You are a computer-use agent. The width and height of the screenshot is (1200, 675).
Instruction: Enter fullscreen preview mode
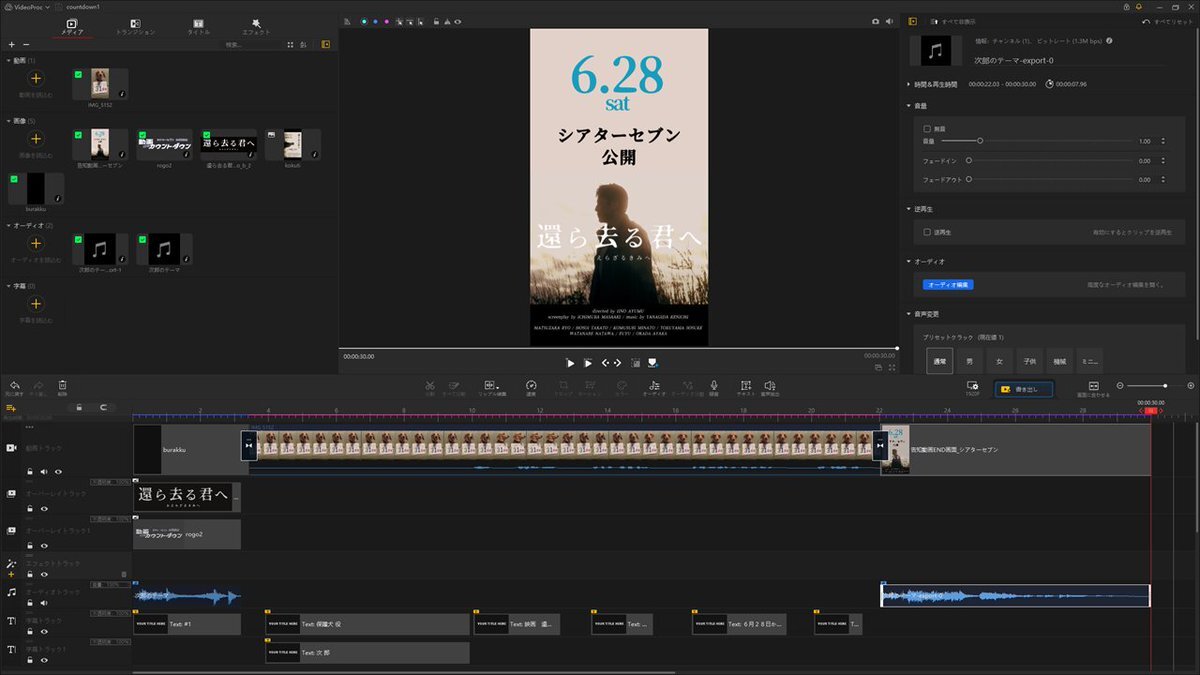tap(892, 368)
